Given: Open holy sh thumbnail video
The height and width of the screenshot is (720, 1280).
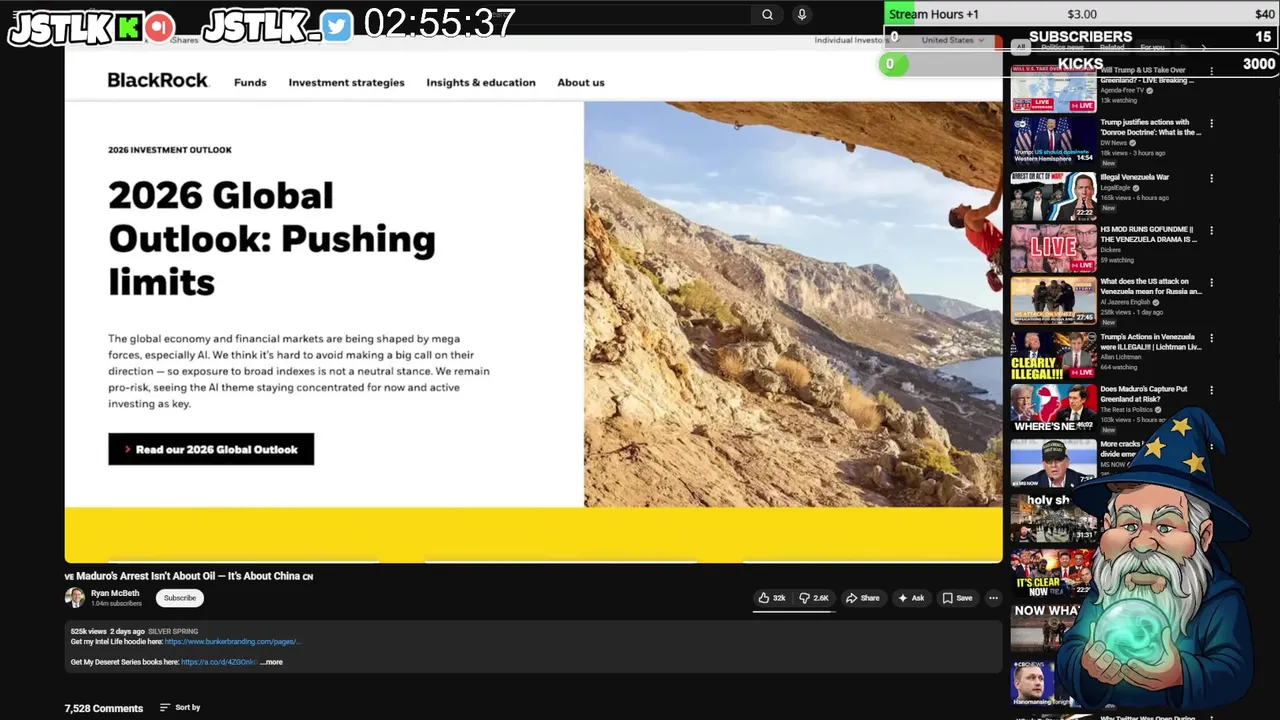Looking at the screenshot, I should coord(1053,516).
